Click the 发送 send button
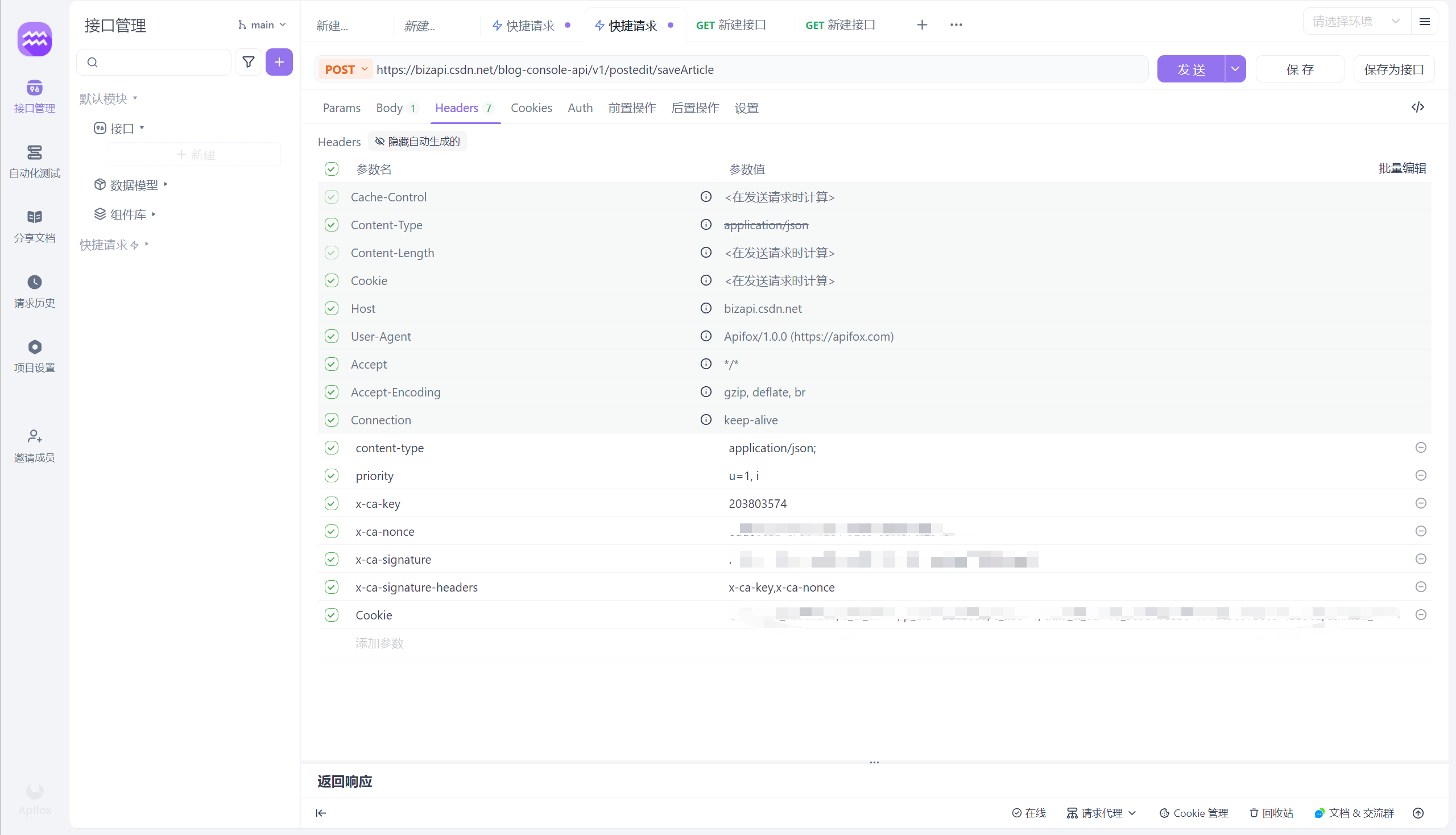The height and width of the screenshot is (835, 1456). point(1190,69)
